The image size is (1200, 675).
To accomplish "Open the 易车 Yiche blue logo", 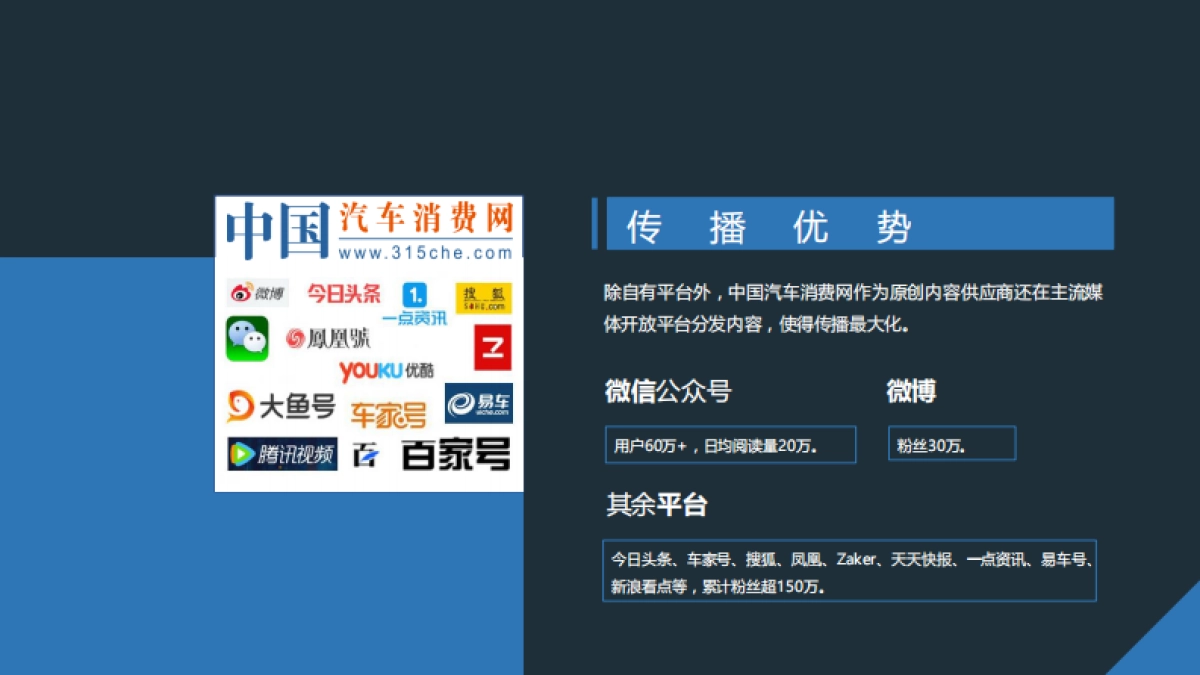I will 479,406.
